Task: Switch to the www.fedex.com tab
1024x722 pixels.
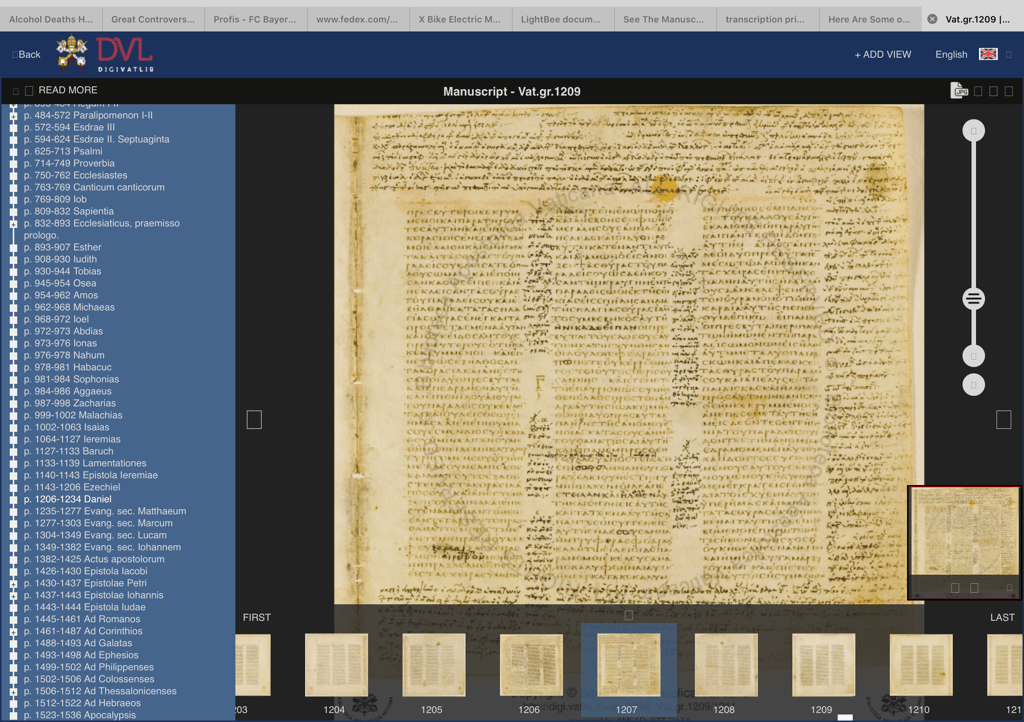Action: point(357,19)
